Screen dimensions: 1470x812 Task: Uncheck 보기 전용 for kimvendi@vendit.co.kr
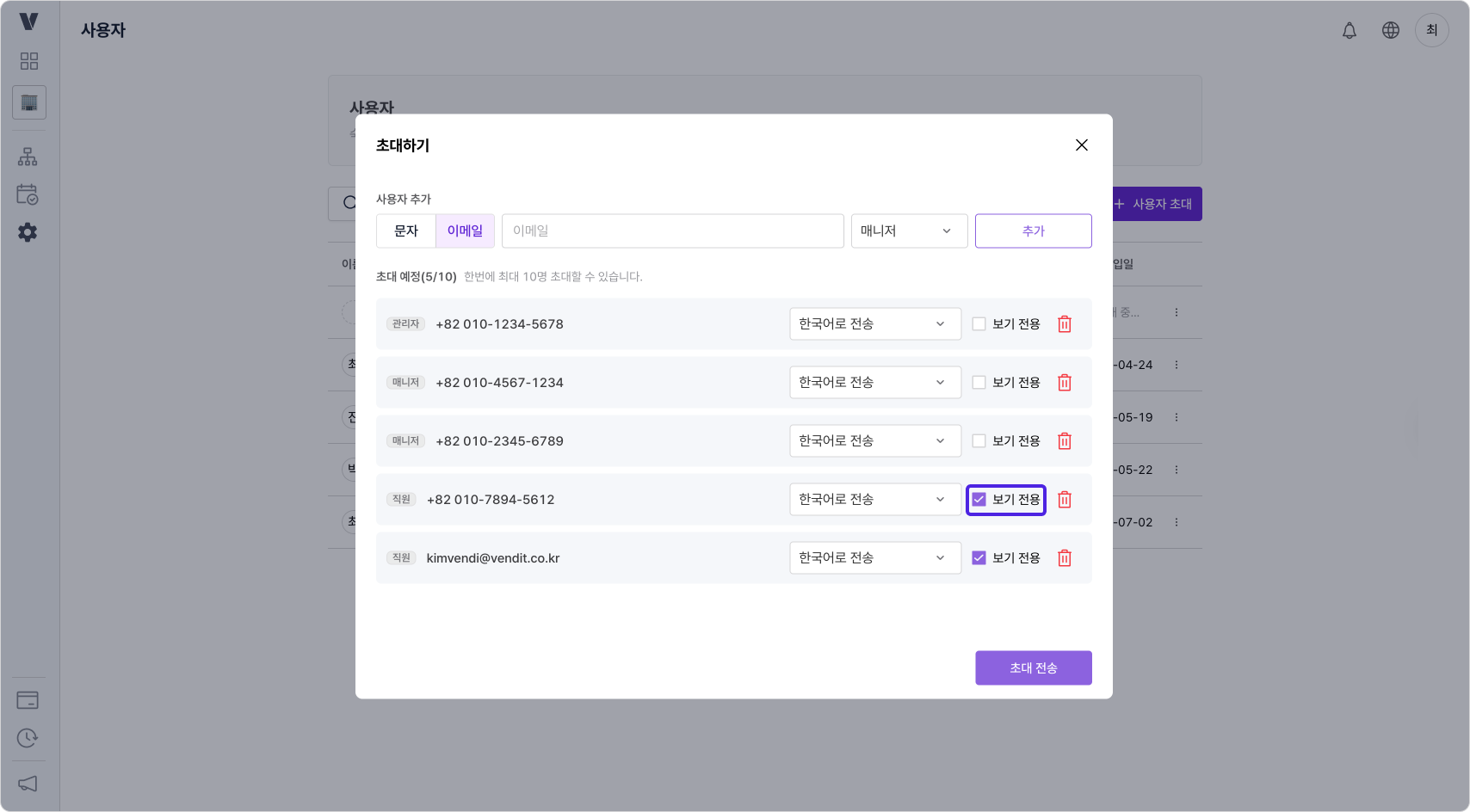(979, 557)
